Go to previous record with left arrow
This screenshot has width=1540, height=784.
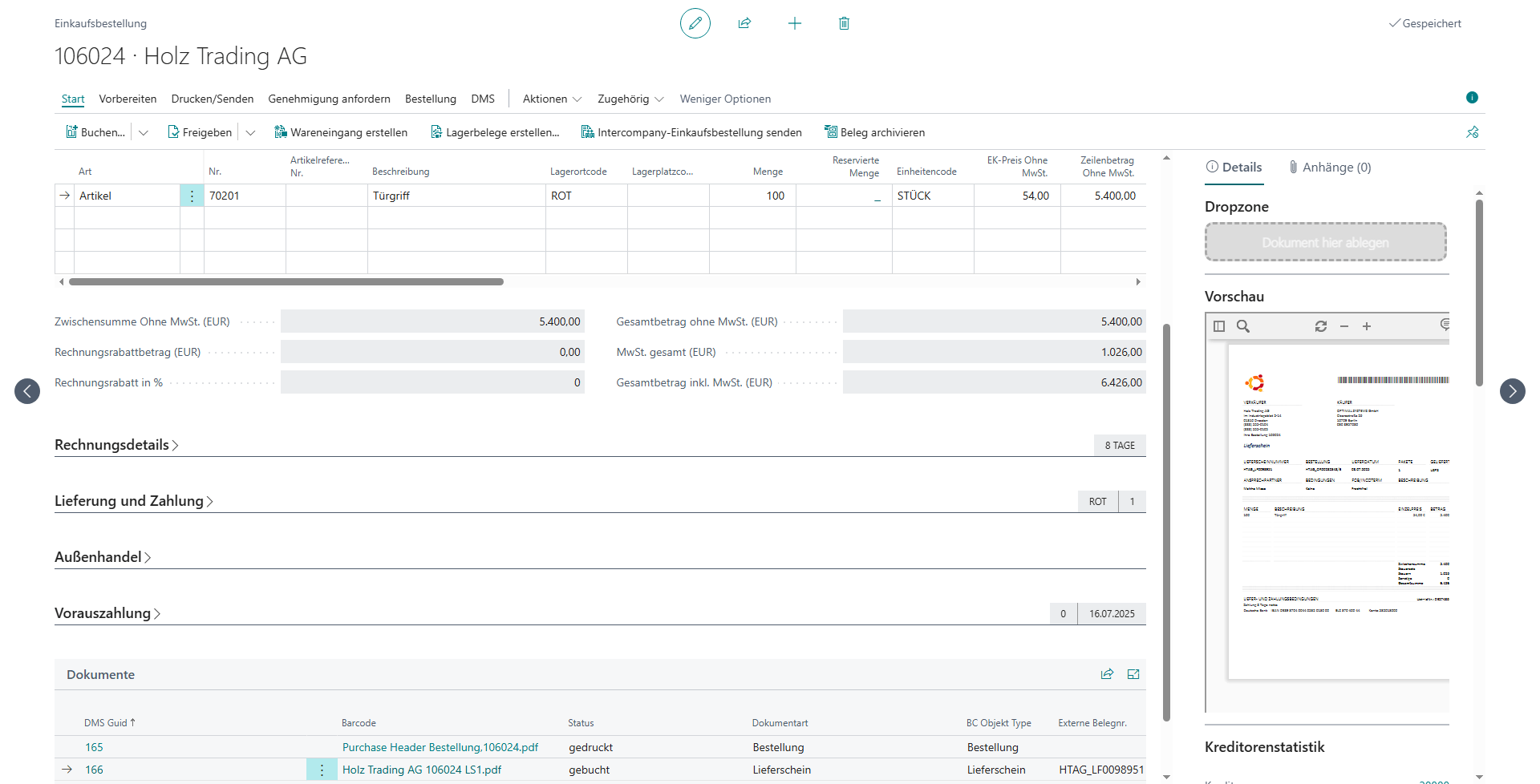click(27, 391)
